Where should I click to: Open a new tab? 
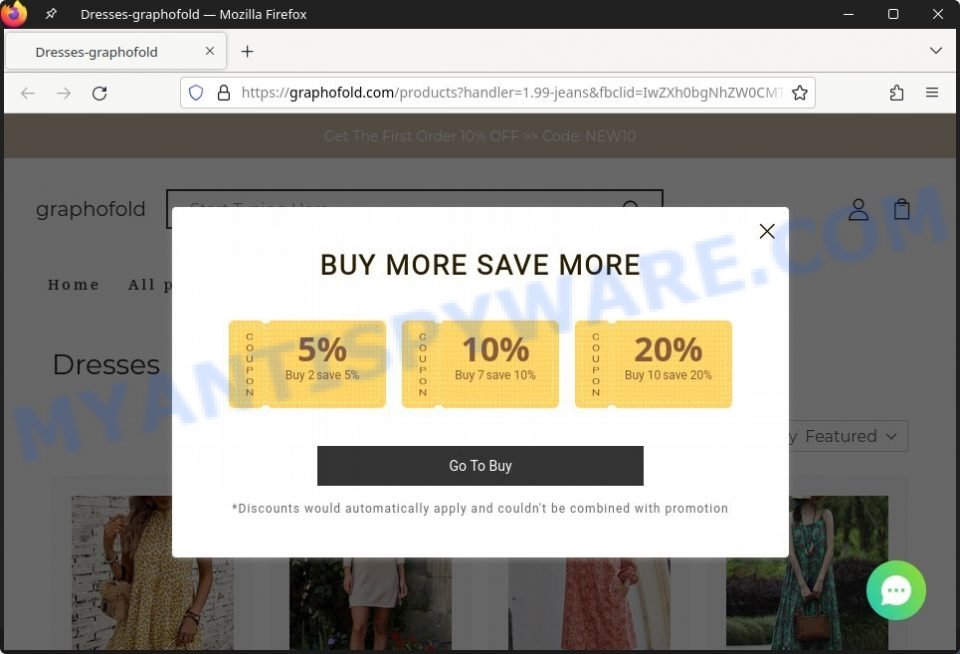point(247,51)
